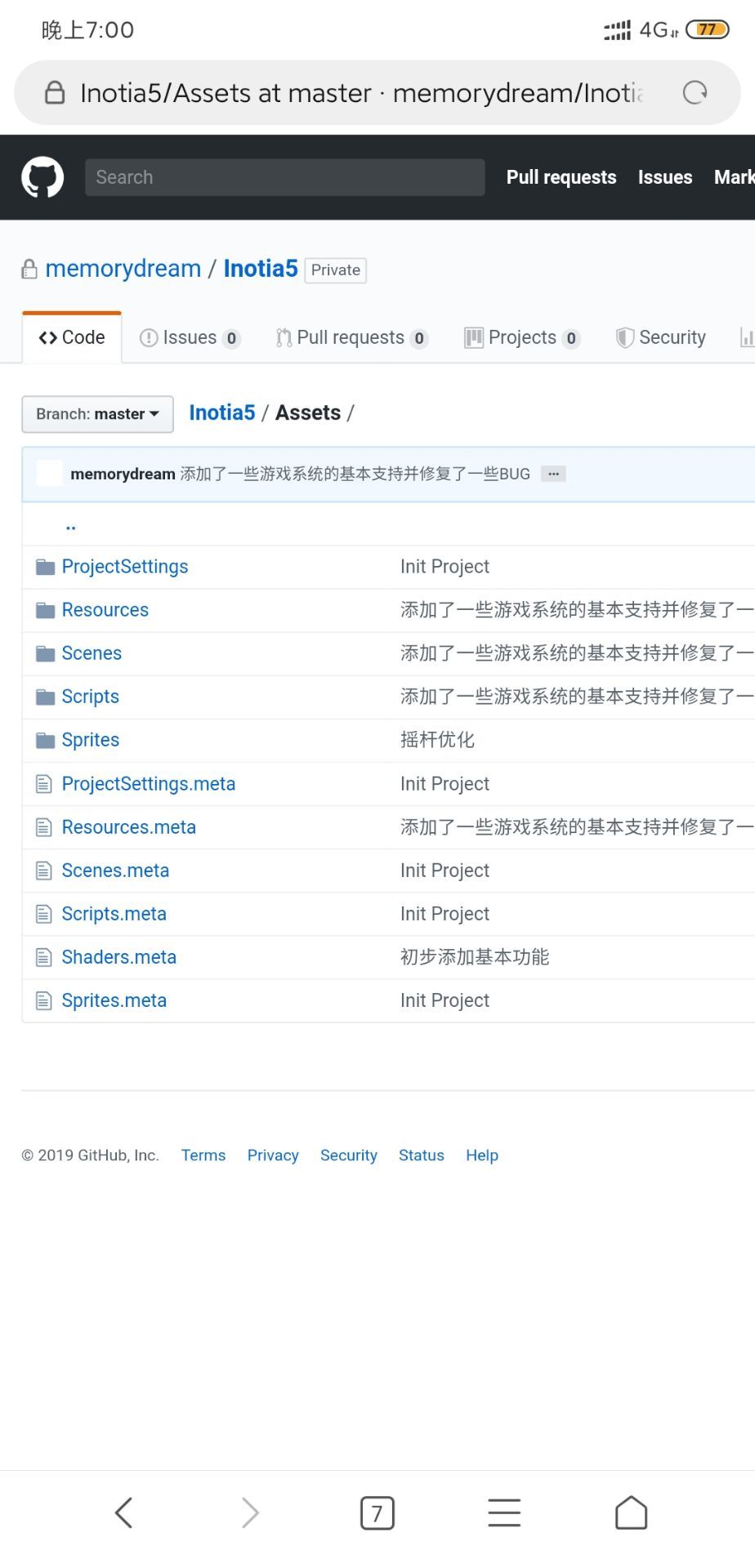Switch to the Issues tab

190,337
